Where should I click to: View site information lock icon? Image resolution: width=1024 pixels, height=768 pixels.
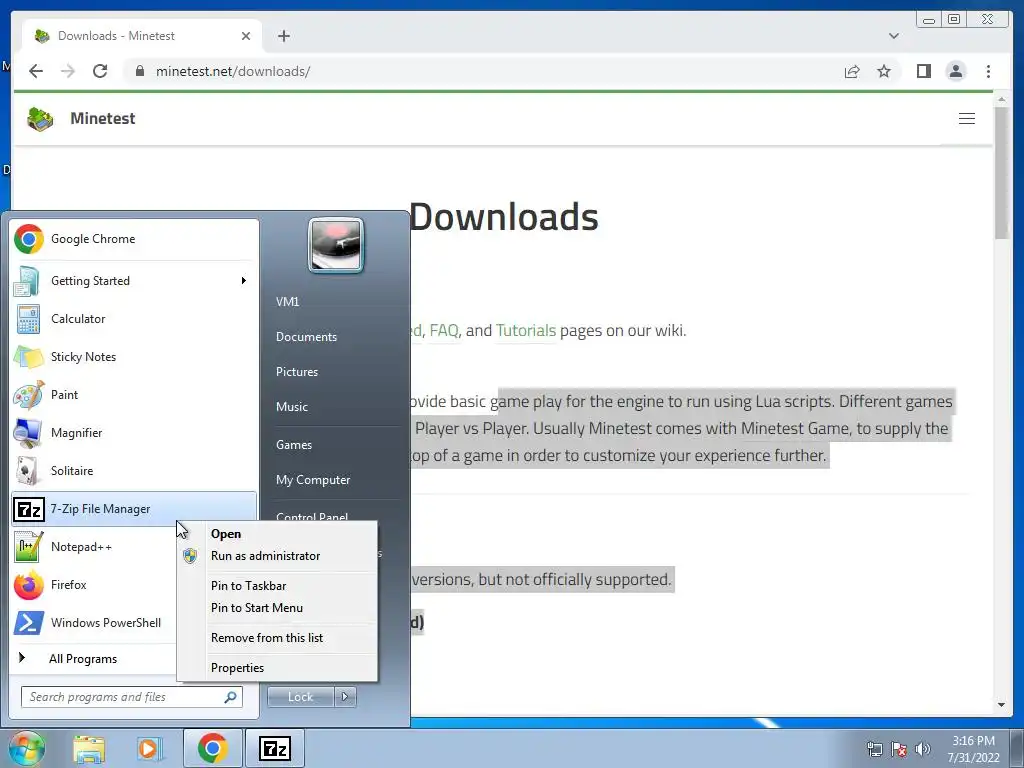pyautogui.click(x=140, y=71)
